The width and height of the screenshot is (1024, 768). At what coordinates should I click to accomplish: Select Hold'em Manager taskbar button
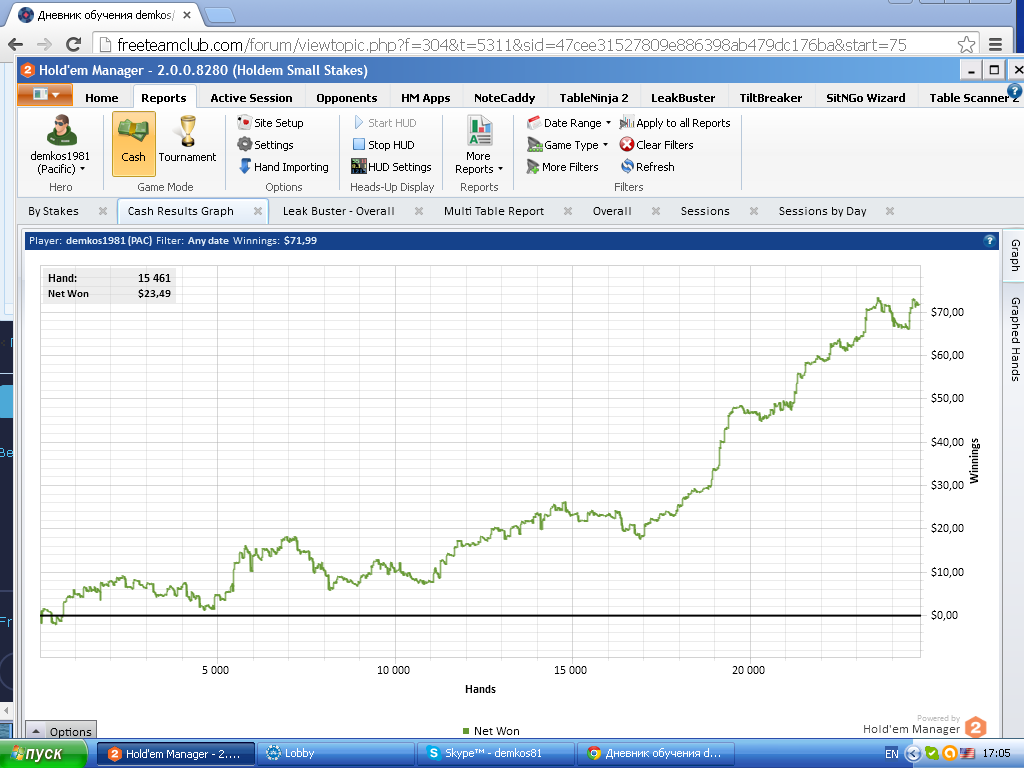coord(176,754)
